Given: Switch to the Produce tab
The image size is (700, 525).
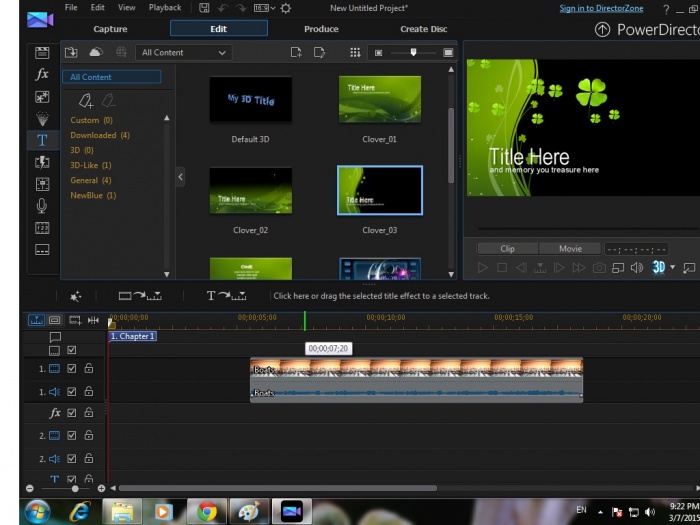Looking at the screenshot, I should pyautogui.click(x=321, y=29).
